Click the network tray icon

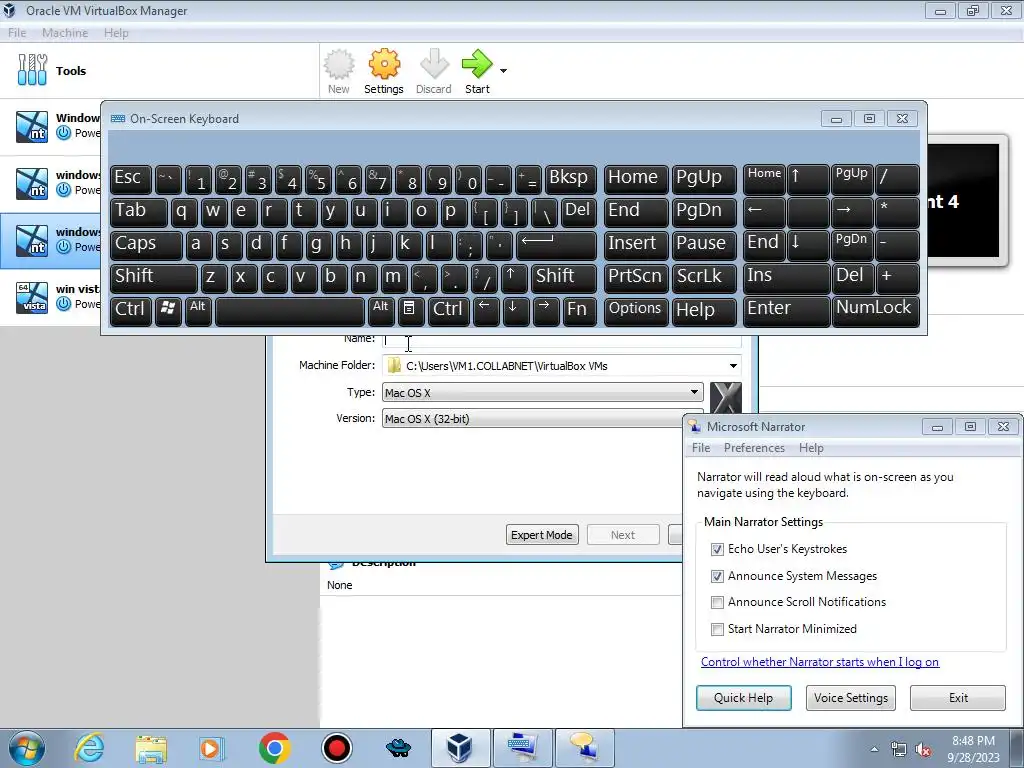pos(899,749)
